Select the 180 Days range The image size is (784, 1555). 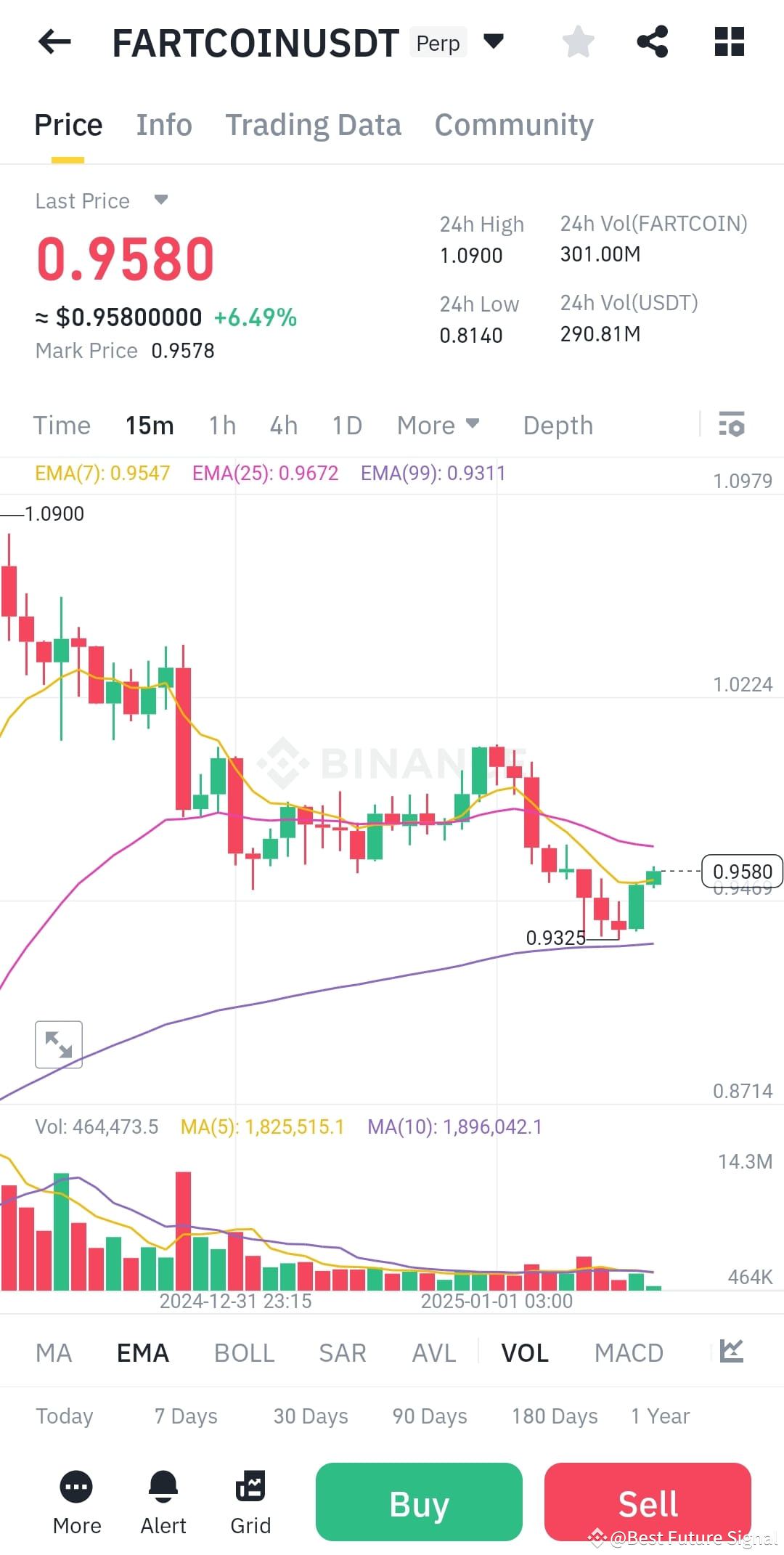(x=553, y=1415)
